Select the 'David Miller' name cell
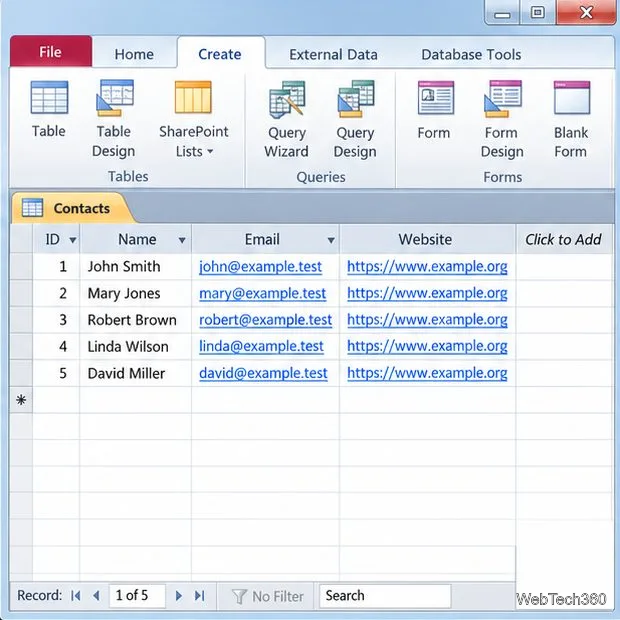This screenshot has width=620, height=620. [x=136, y=373]
